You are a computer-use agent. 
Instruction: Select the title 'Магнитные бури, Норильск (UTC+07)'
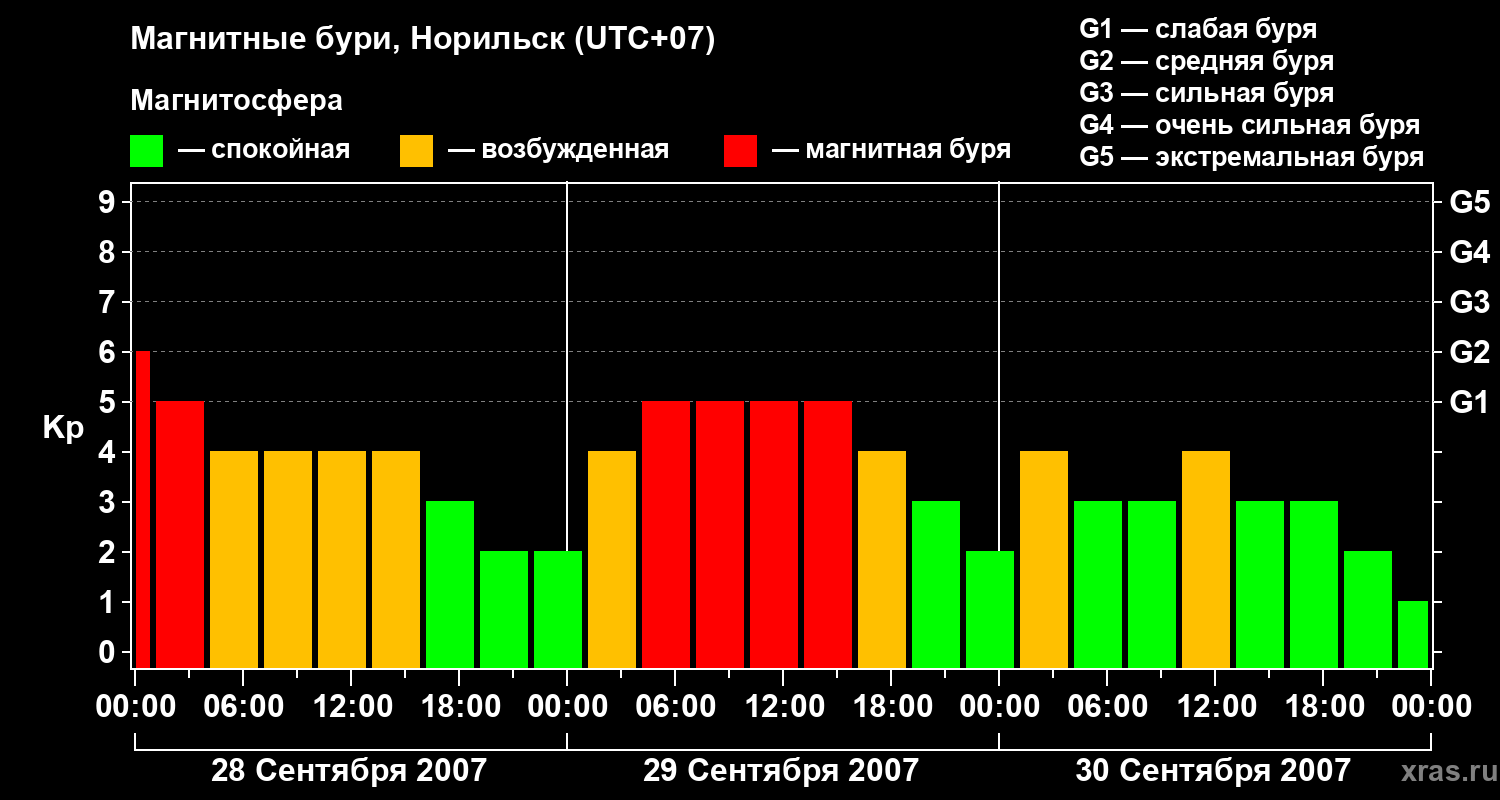tap(423, 40)
